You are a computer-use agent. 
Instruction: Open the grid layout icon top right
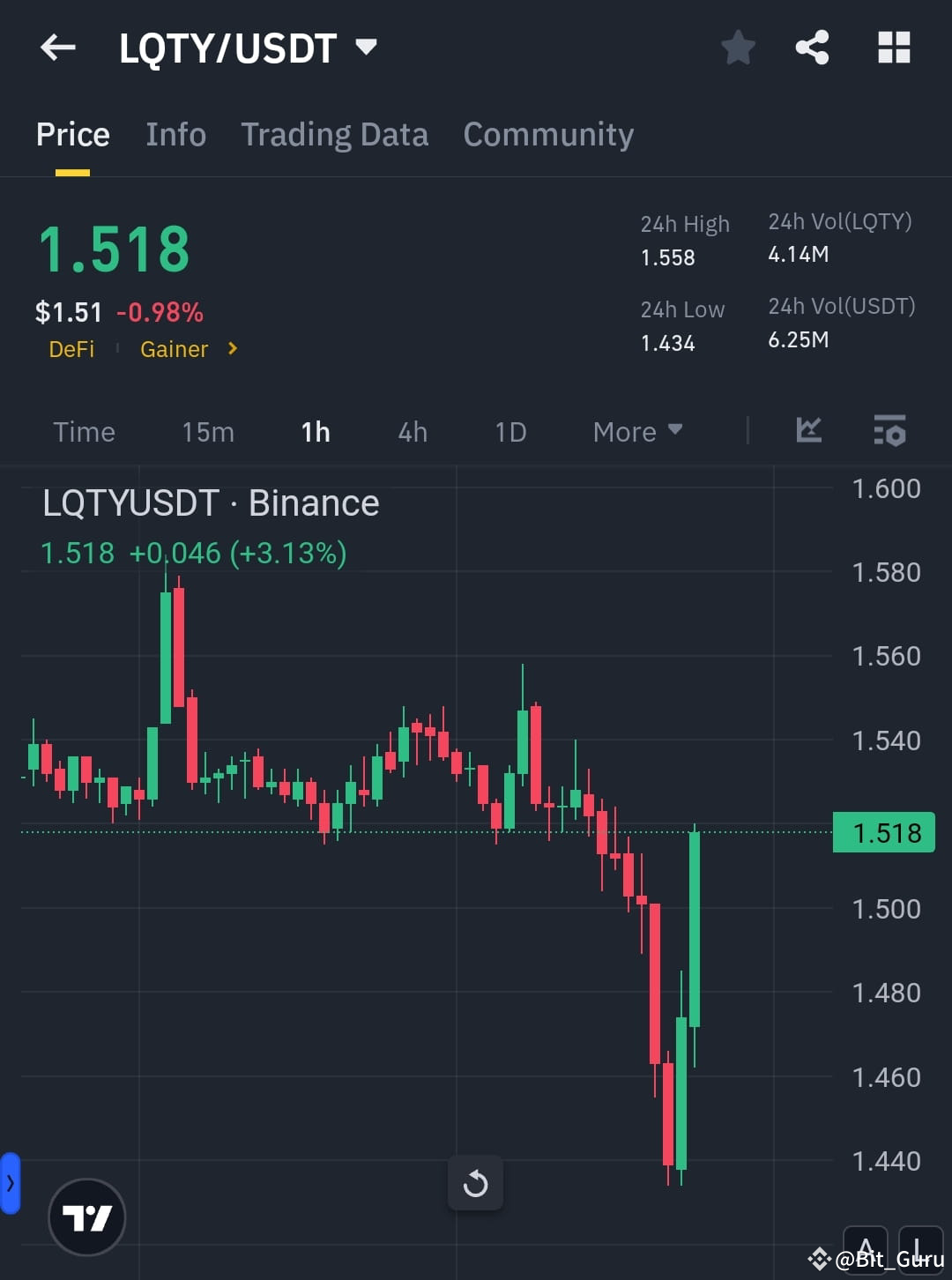894,48
